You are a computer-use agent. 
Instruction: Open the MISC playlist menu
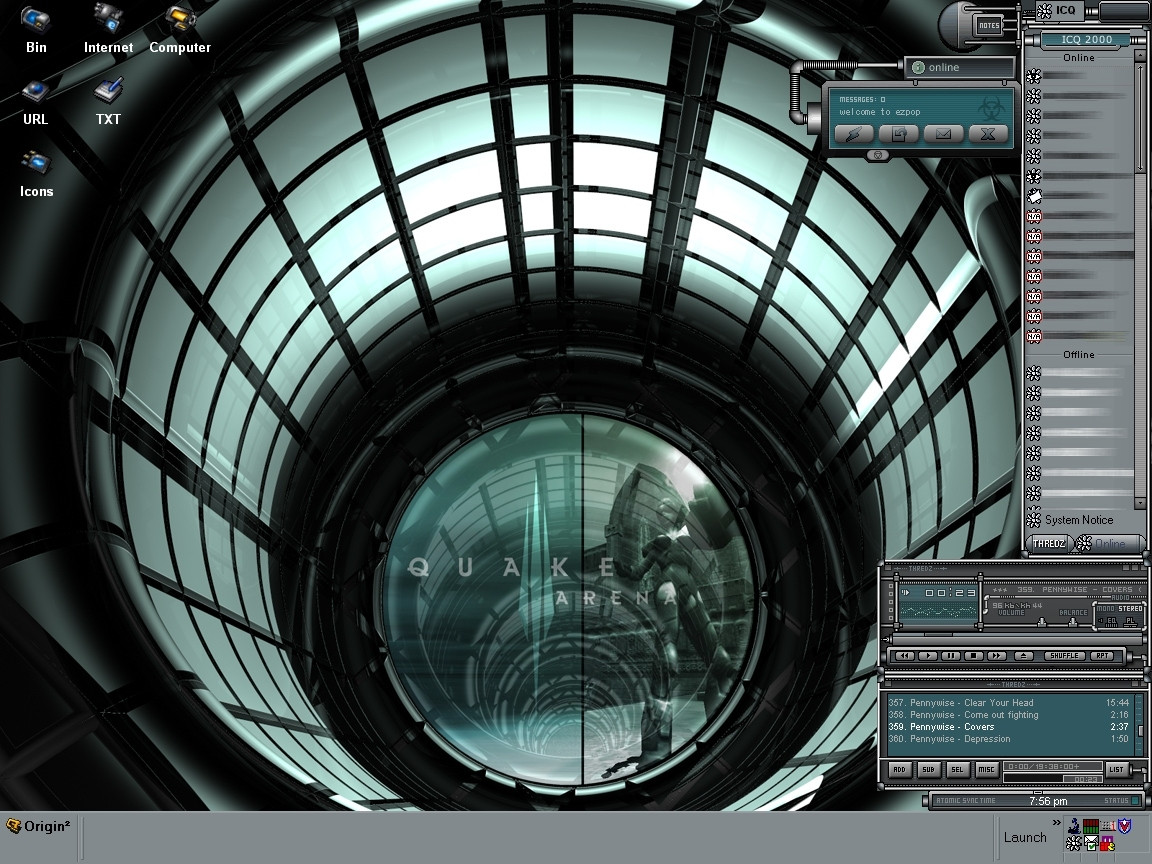coord(987,770)
